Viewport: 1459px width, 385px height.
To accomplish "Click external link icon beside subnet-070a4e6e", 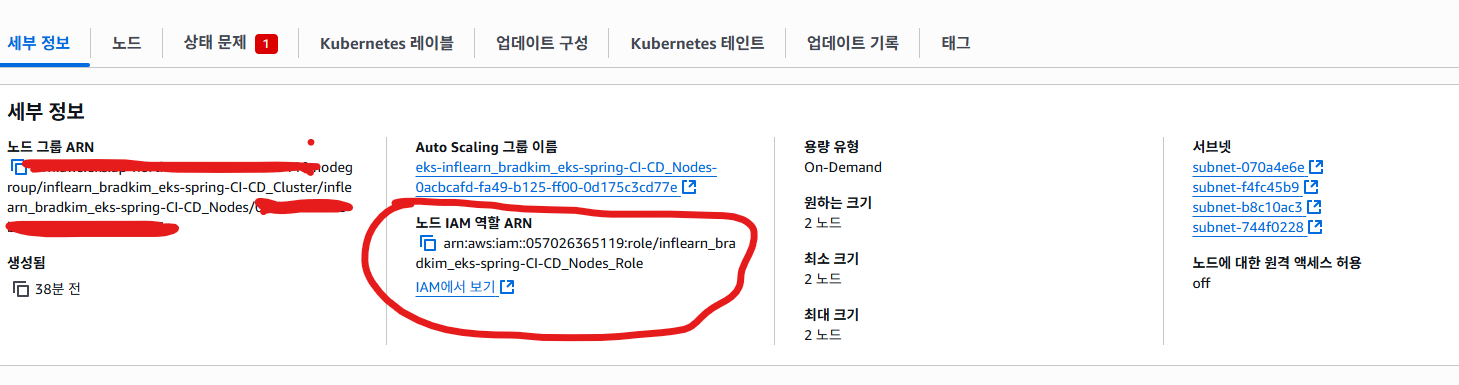I will [1317, 167].
